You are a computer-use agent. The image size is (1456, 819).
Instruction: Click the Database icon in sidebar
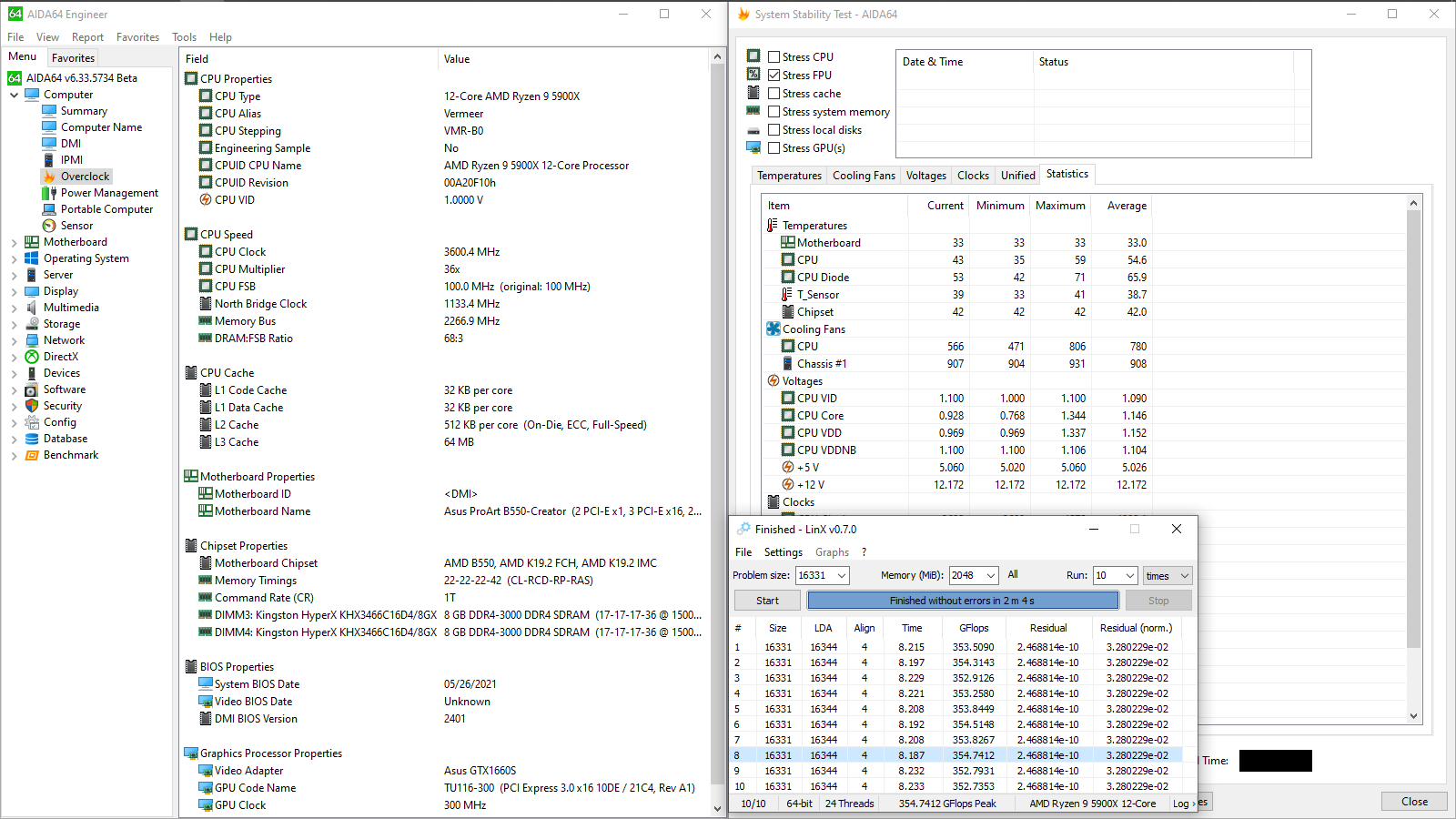click(x=32, y=439)
